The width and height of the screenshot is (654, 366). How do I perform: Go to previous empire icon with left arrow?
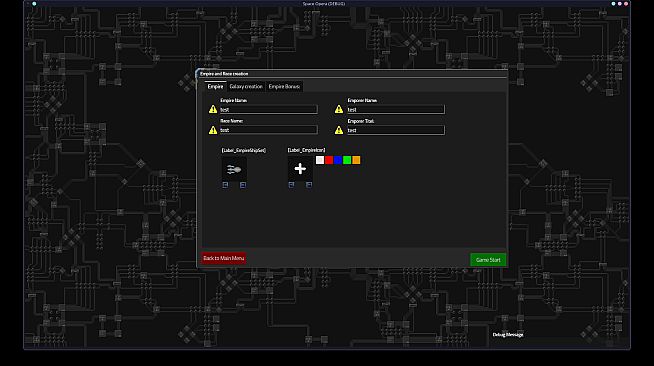pyautogui.click(x=291, y=185)
